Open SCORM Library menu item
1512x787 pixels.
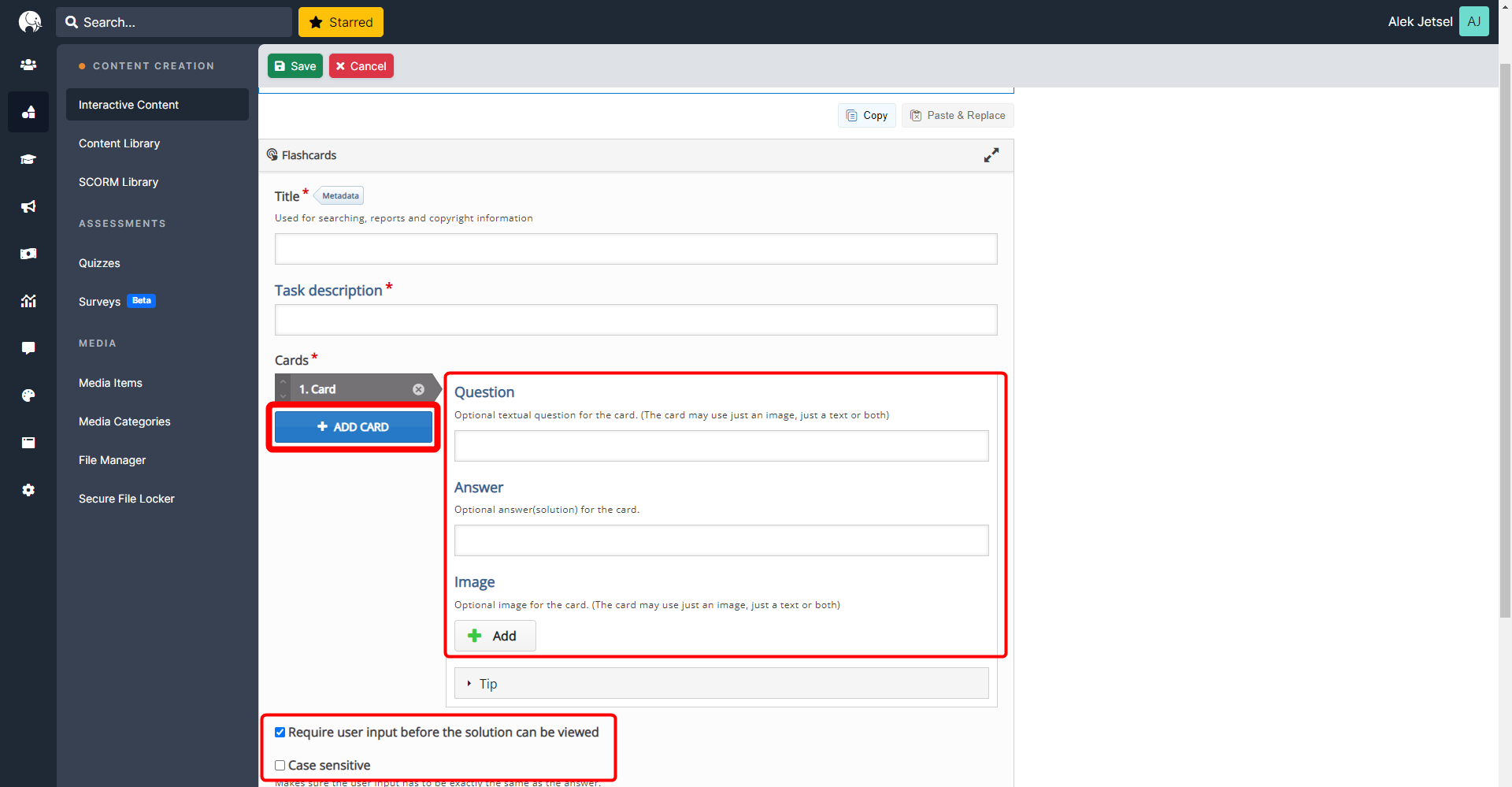point(118,182)
